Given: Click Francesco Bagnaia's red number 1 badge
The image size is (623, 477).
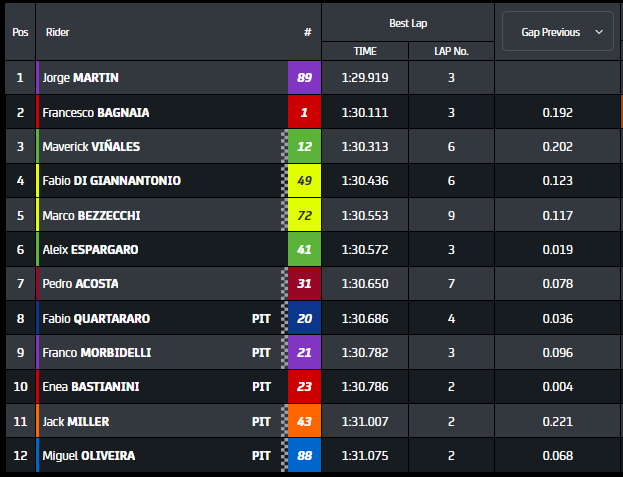Looking at the screenshot, I should point(304,112).
